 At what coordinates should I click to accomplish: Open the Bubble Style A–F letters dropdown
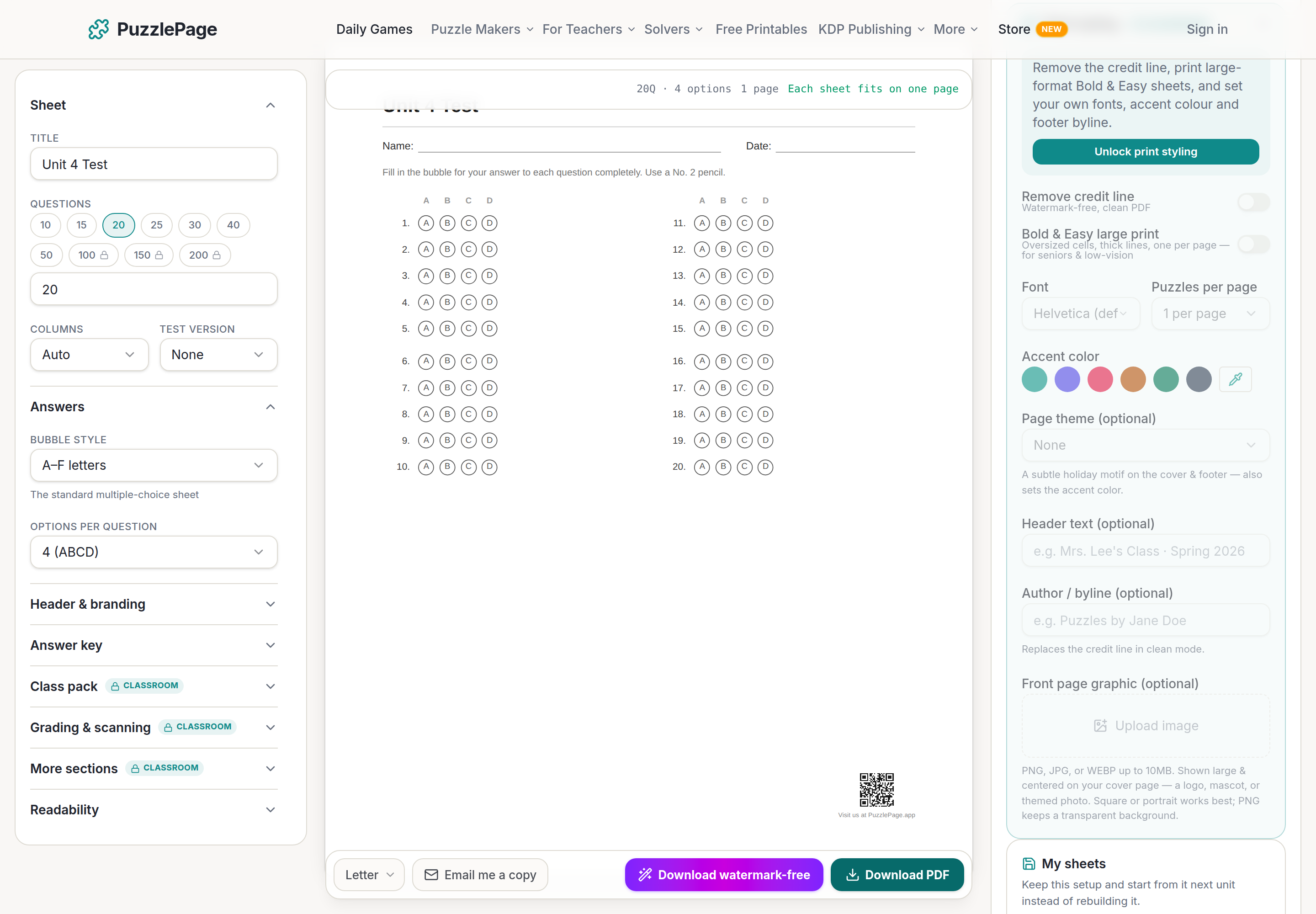pyautogui.click(x=154, y=465)
